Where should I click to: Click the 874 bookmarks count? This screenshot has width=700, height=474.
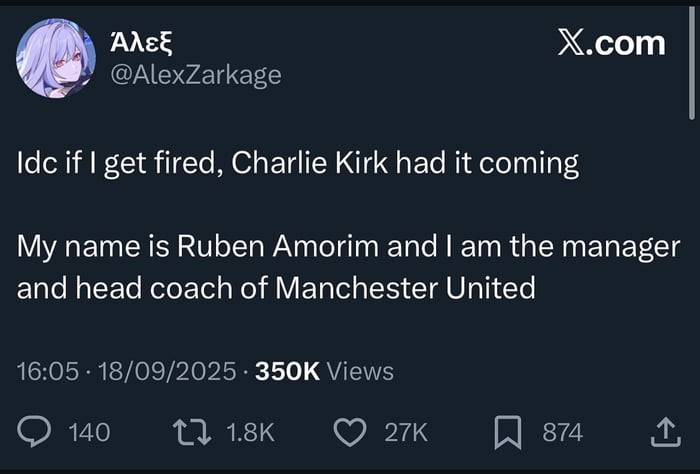click(562, 432)
